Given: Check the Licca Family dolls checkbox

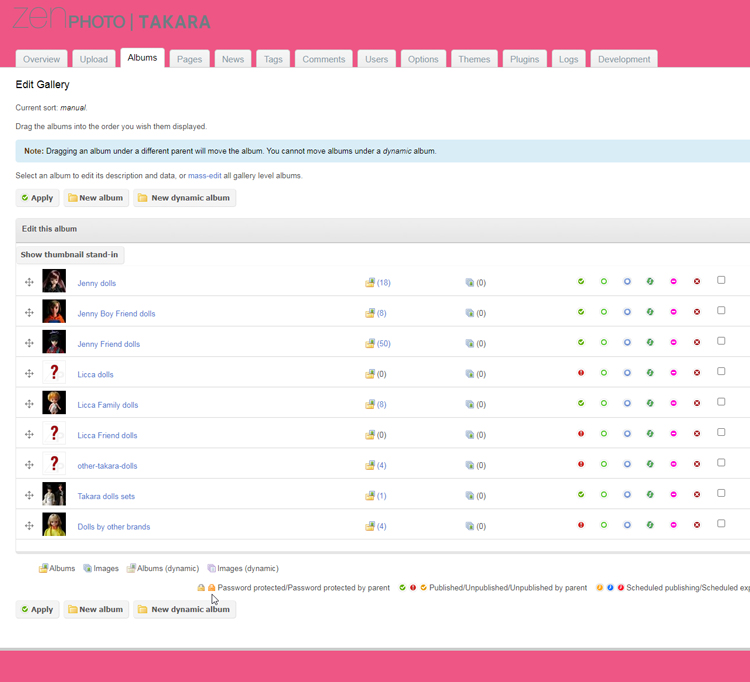Looking at the screenshot, I should tap(721, 402).
